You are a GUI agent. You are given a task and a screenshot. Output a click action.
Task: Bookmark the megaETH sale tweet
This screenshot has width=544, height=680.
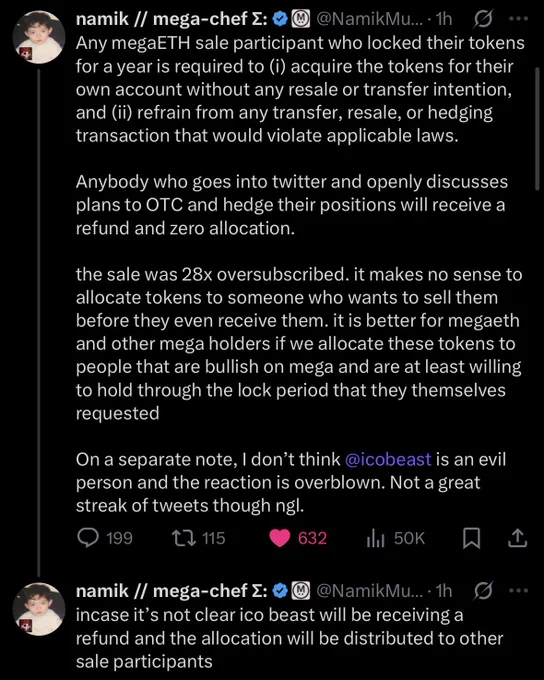(472, 538)
